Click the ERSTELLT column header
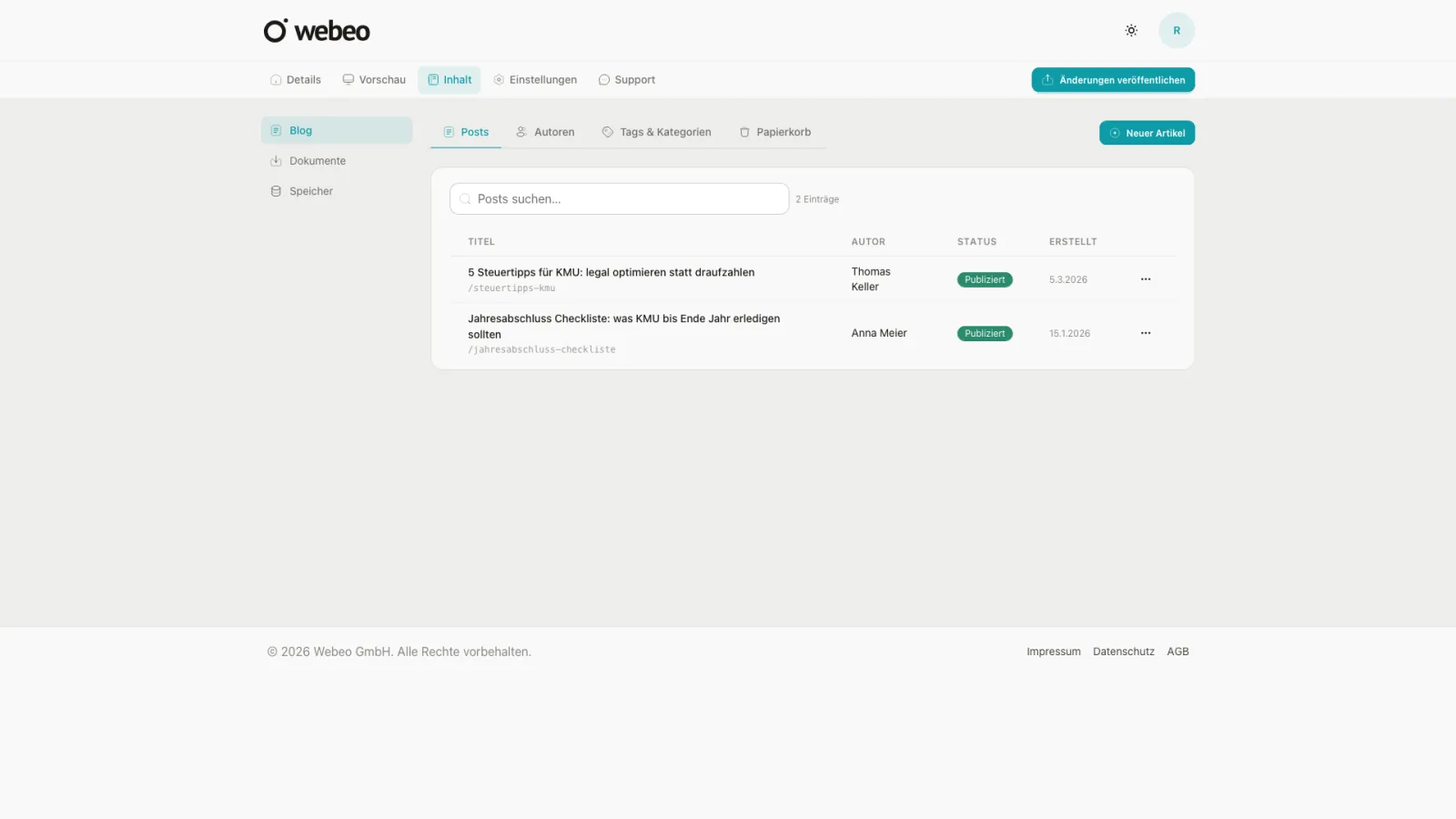Image resolution: width=1456 pixels, height=819 pixels. [x=1073, y=242]
